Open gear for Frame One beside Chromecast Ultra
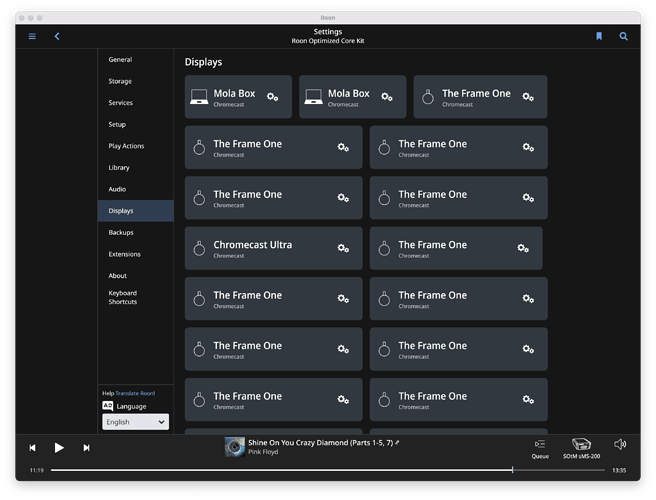The width and height of the screenshot is (656, 500). coord(523,248)
